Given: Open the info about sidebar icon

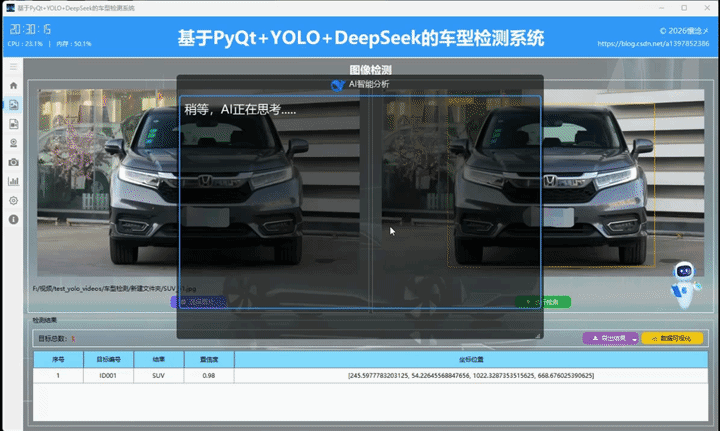Looking at the screenshot, I should (13, 219).
